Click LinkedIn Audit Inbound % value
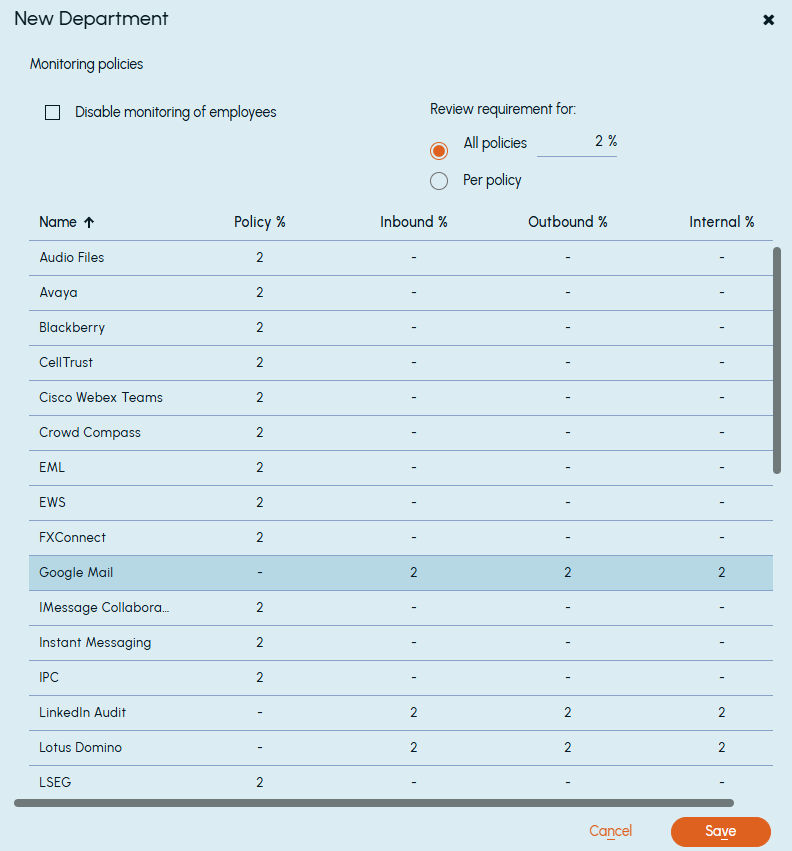The height and width of the screenshot is (851, 792). point(414,713)
